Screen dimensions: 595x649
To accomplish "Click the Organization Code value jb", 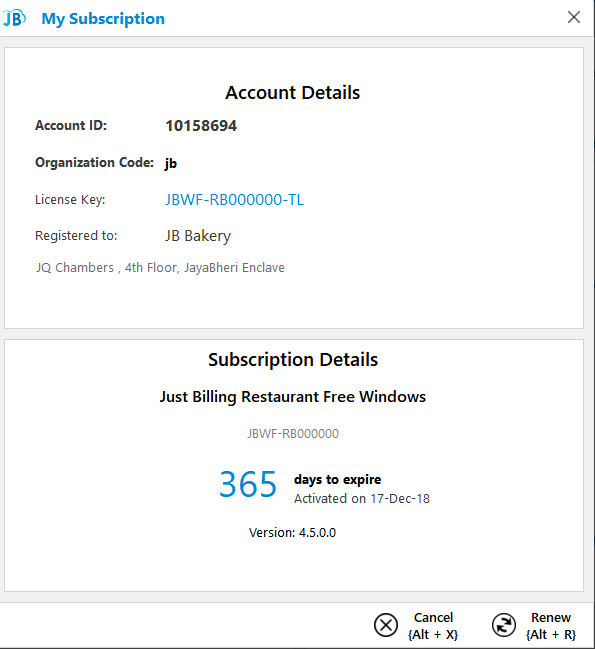I will coord(171,163).
